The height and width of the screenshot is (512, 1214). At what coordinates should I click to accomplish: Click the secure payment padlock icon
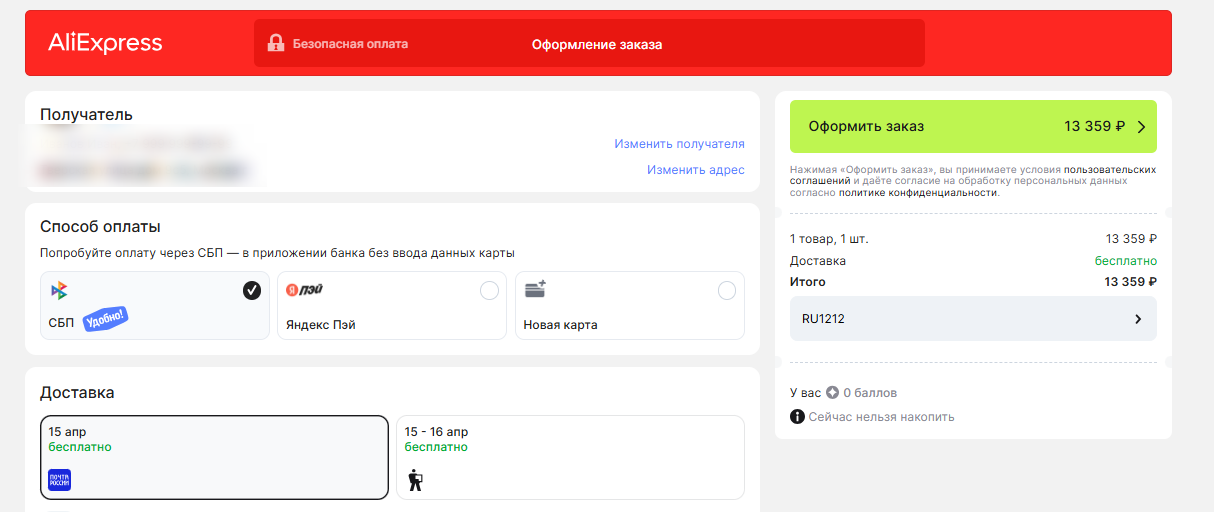coord(276,43)
